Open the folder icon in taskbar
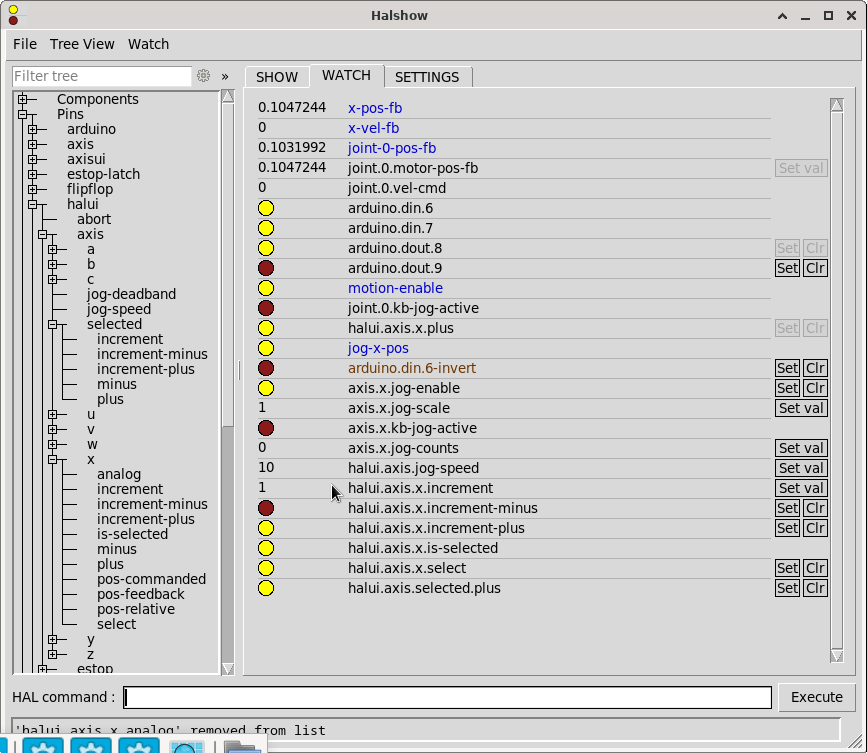Viewport: 867px width, 753px height. 242,747
